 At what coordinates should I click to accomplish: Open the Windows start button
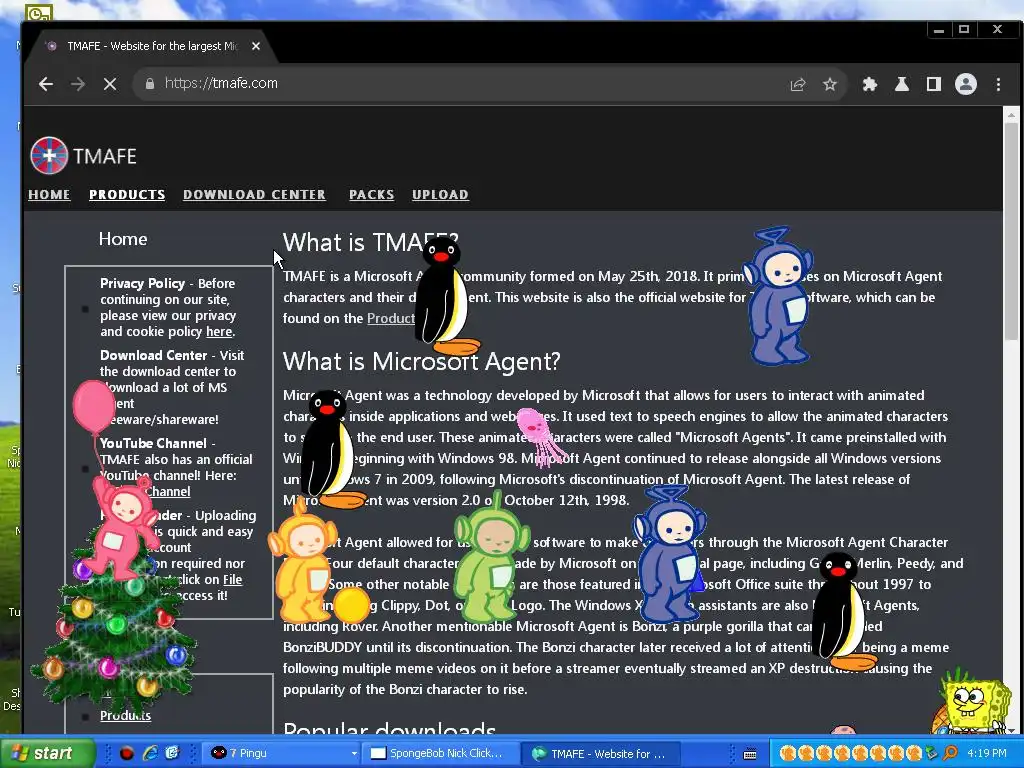click(47, 753)
